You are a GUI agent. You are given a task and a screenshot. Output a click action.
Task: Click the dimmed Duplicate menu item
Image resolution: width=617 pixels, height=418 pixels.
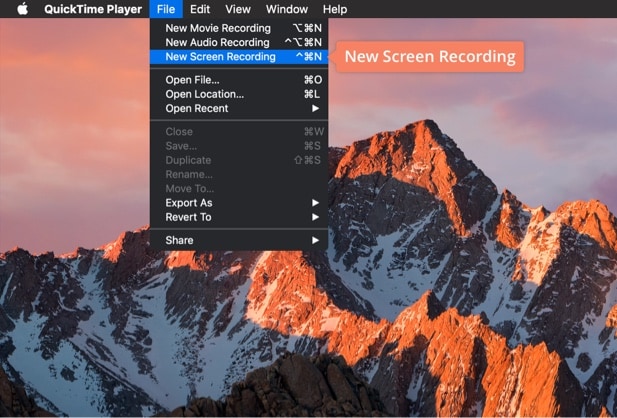click(239, 160)
